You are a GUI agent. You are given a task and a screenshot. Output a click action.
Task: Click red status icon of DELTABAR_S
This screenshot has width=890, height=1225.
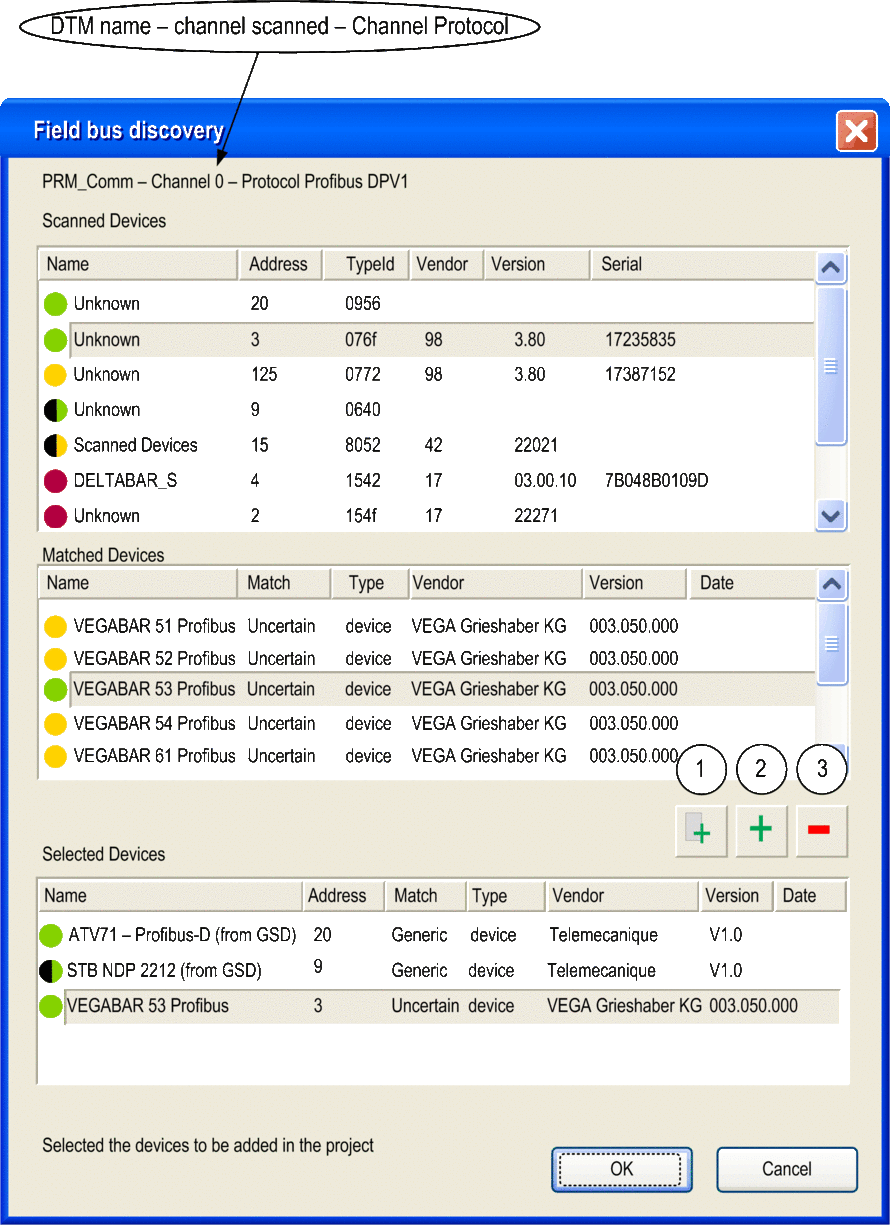pos(55,481)
